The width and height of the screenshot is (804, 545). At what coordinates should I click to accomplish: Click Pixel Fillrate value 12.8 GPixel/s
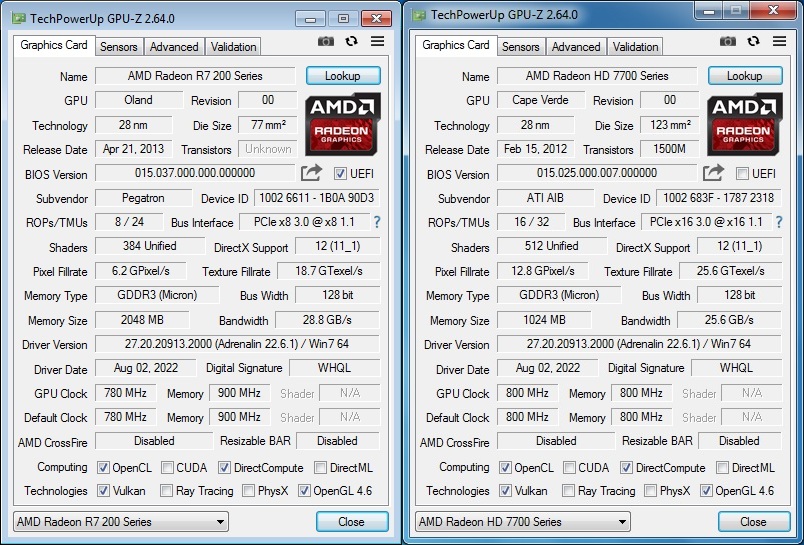(543, 271)
